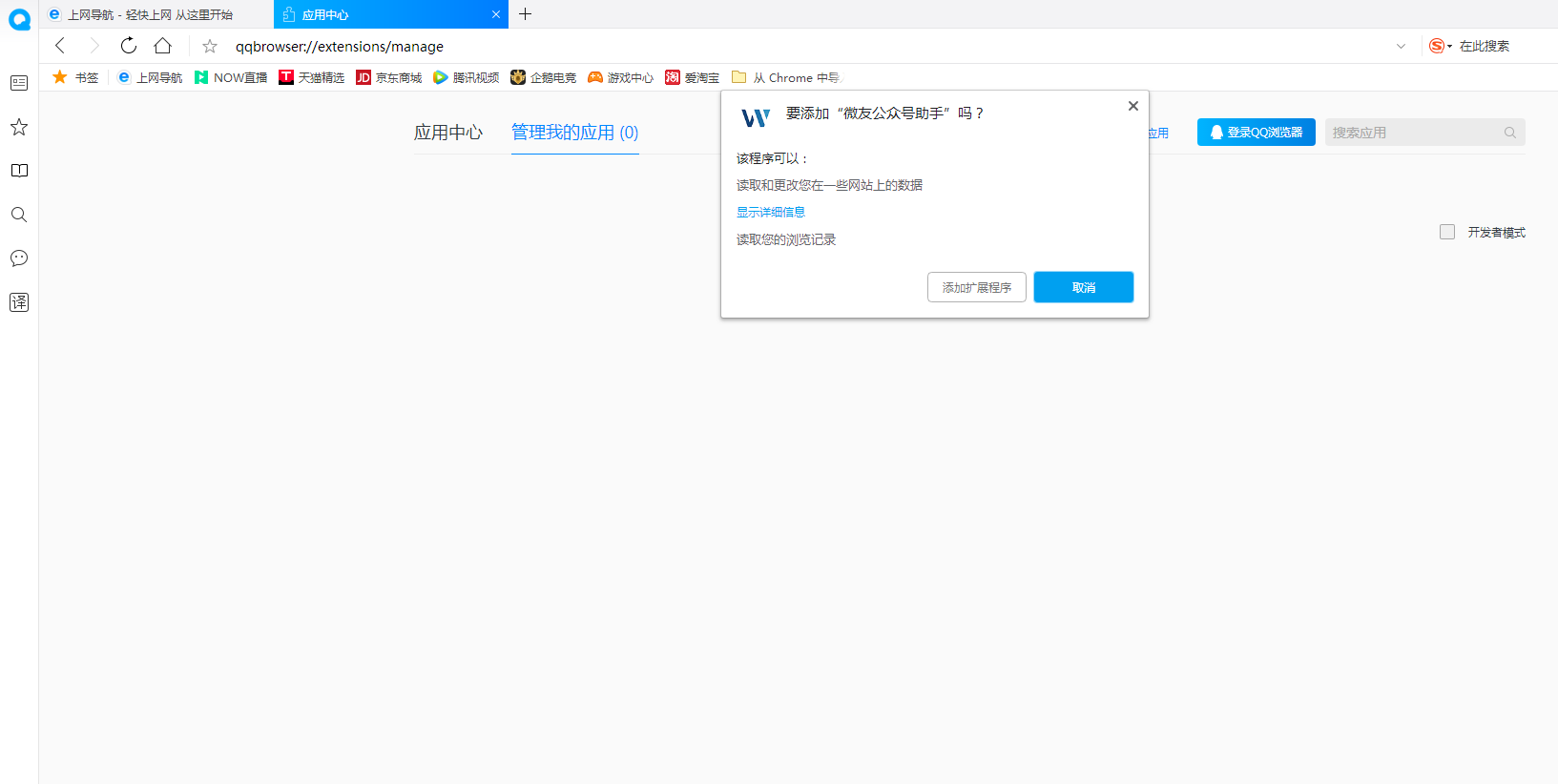
Task: Open the sidebar favorites star icon
Action: (x=19, y=127)
